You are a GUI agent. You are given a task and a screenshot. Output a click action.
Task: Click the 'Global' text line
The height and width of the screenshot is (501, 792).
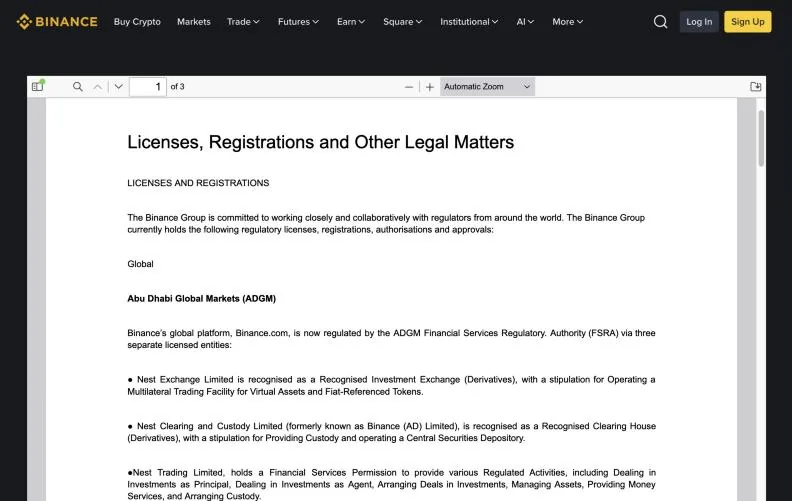pos(140,264)
